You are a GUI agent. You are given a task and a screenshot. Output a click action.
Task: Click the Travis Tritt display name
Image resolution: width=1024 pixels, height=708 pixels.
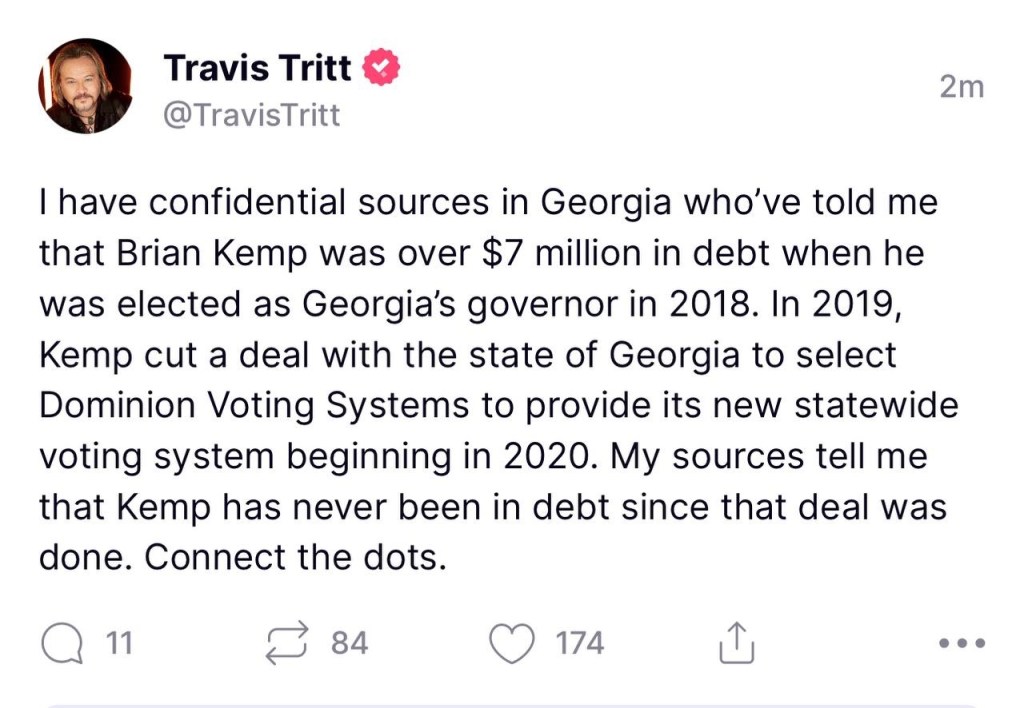pos(257,69)
